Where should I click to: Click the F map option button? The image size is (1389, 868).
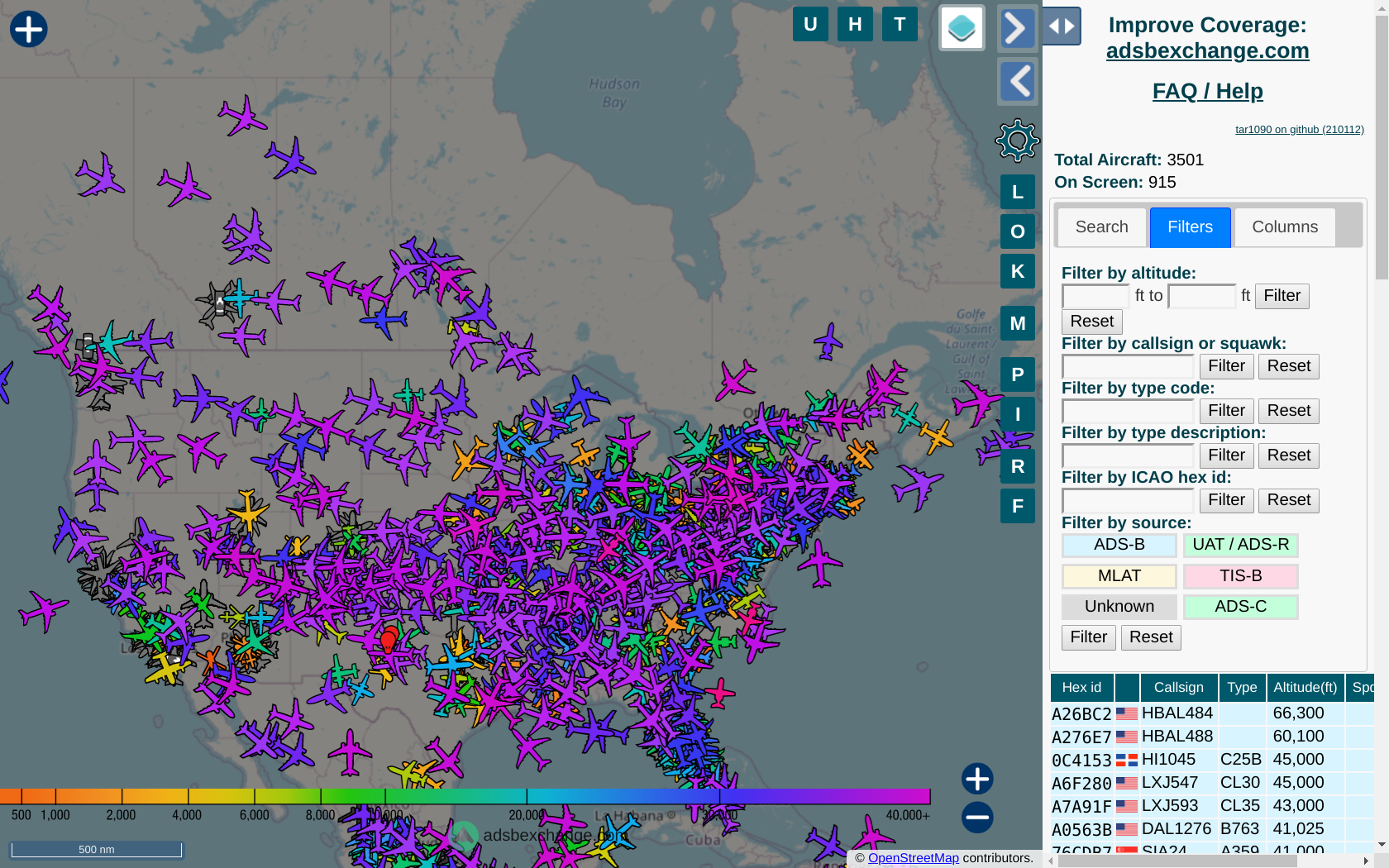[x=1018, y=506]
